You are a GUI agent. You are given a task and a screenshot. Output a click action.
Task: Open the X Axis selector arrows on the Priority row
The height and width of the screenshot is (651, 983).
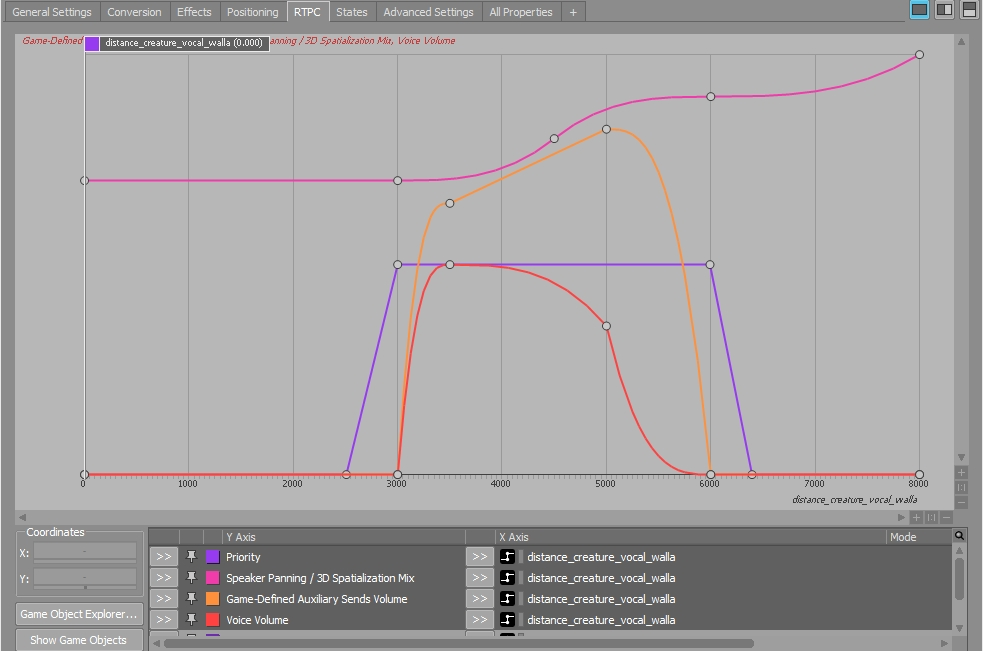(x=480, y=557)
